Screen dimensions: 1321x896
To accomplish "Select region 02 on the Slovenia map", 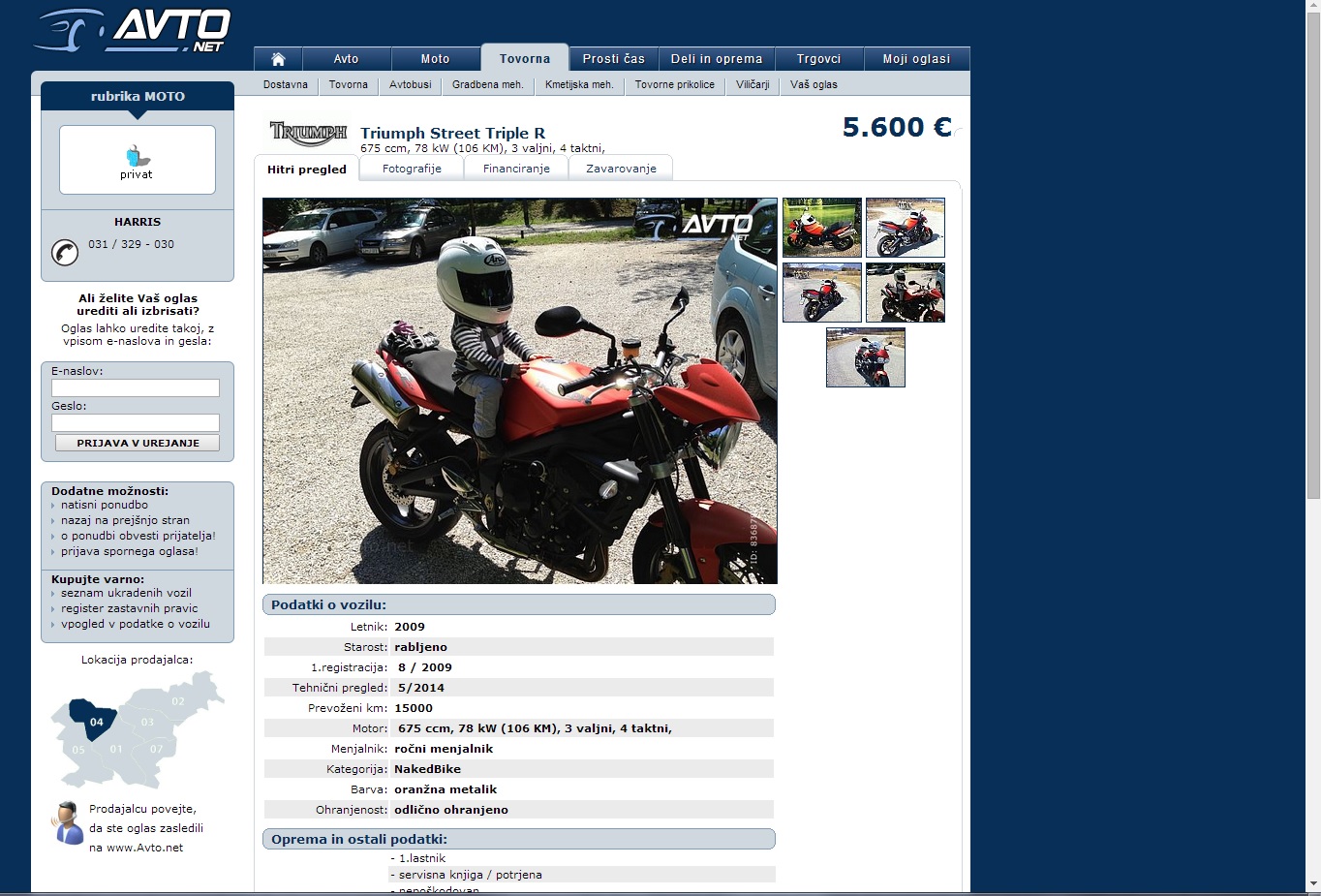I will click(178, 700).
